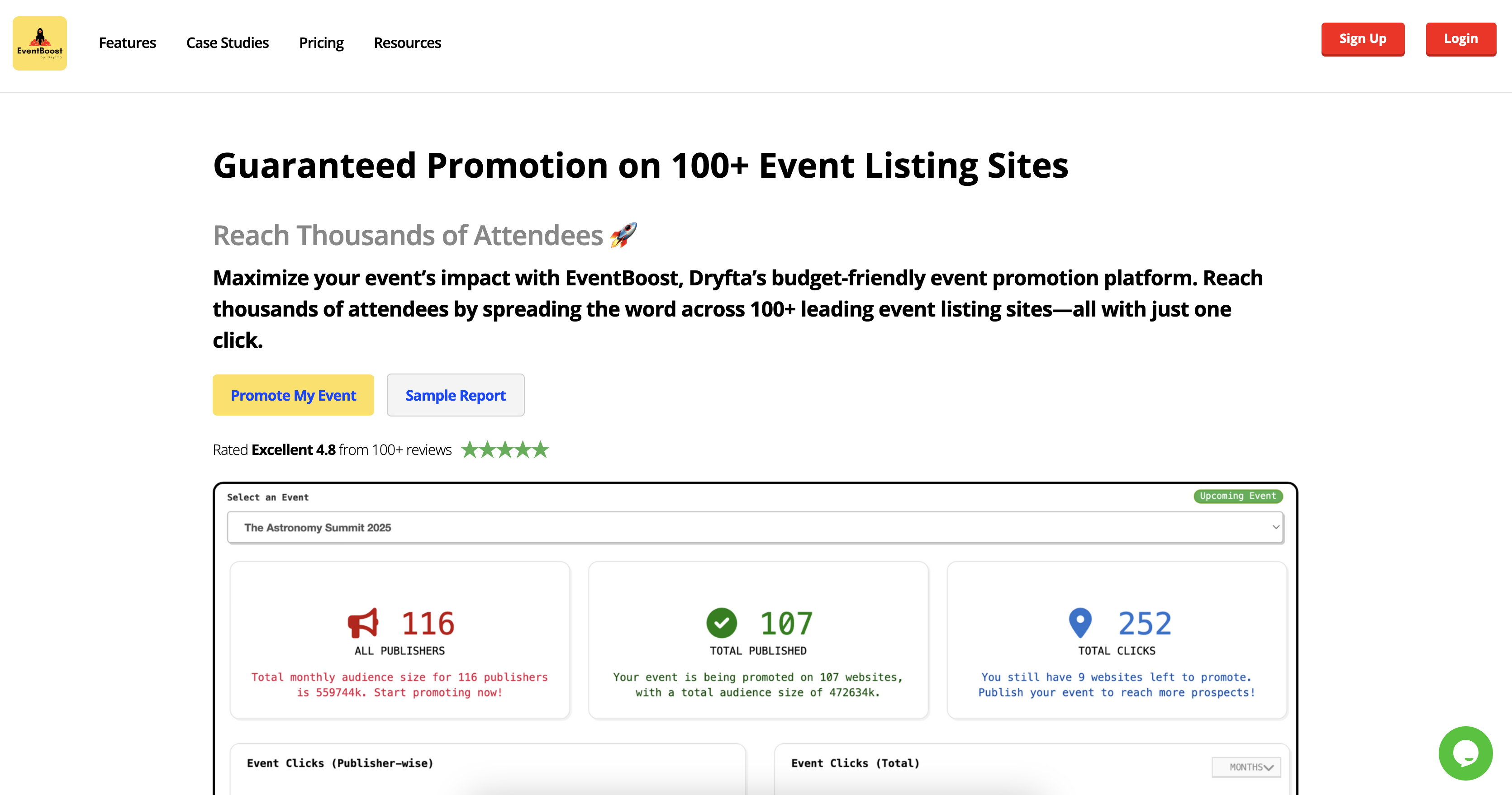Click the Sign Up button

point(1363,39)
